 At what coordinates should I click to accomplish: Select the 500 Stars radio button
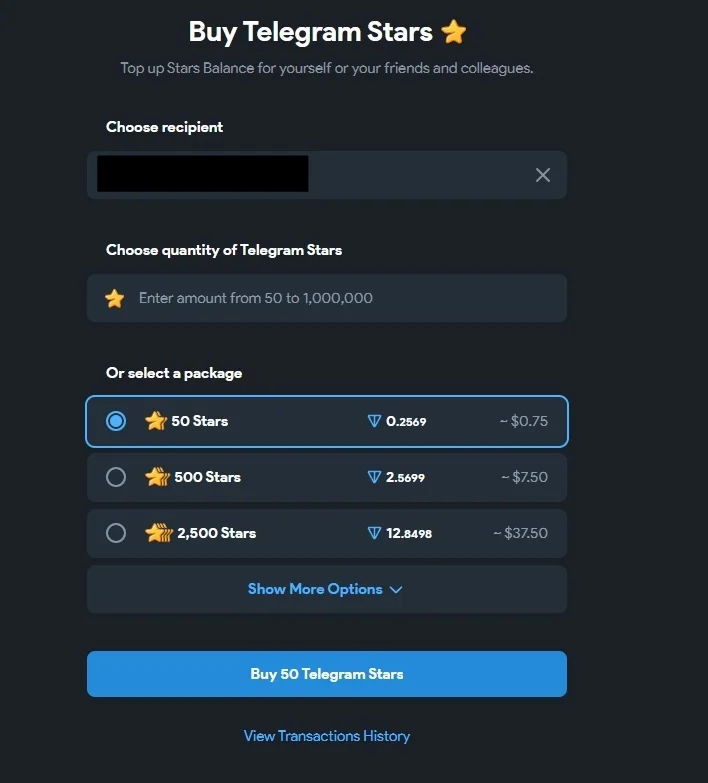(x=116, y=477)
